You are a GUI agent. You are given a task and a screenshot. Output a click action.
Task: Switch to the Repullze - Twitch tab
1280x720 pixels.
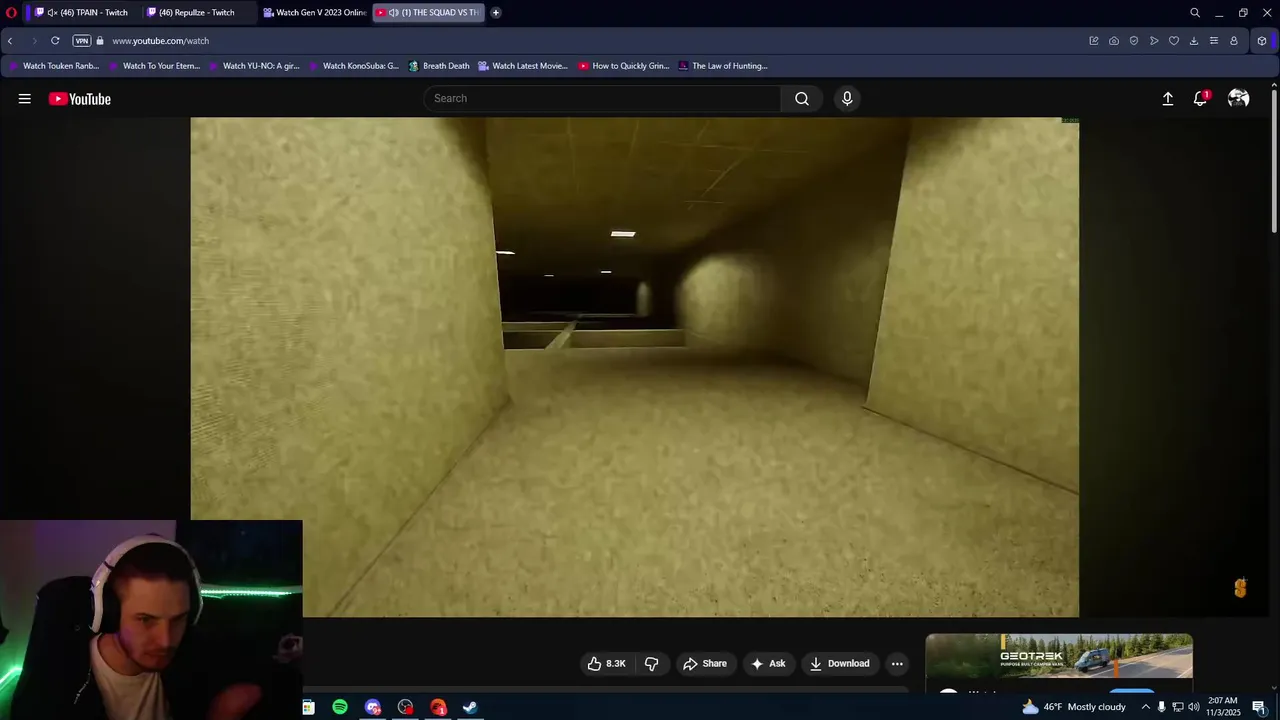click(197, 13)
